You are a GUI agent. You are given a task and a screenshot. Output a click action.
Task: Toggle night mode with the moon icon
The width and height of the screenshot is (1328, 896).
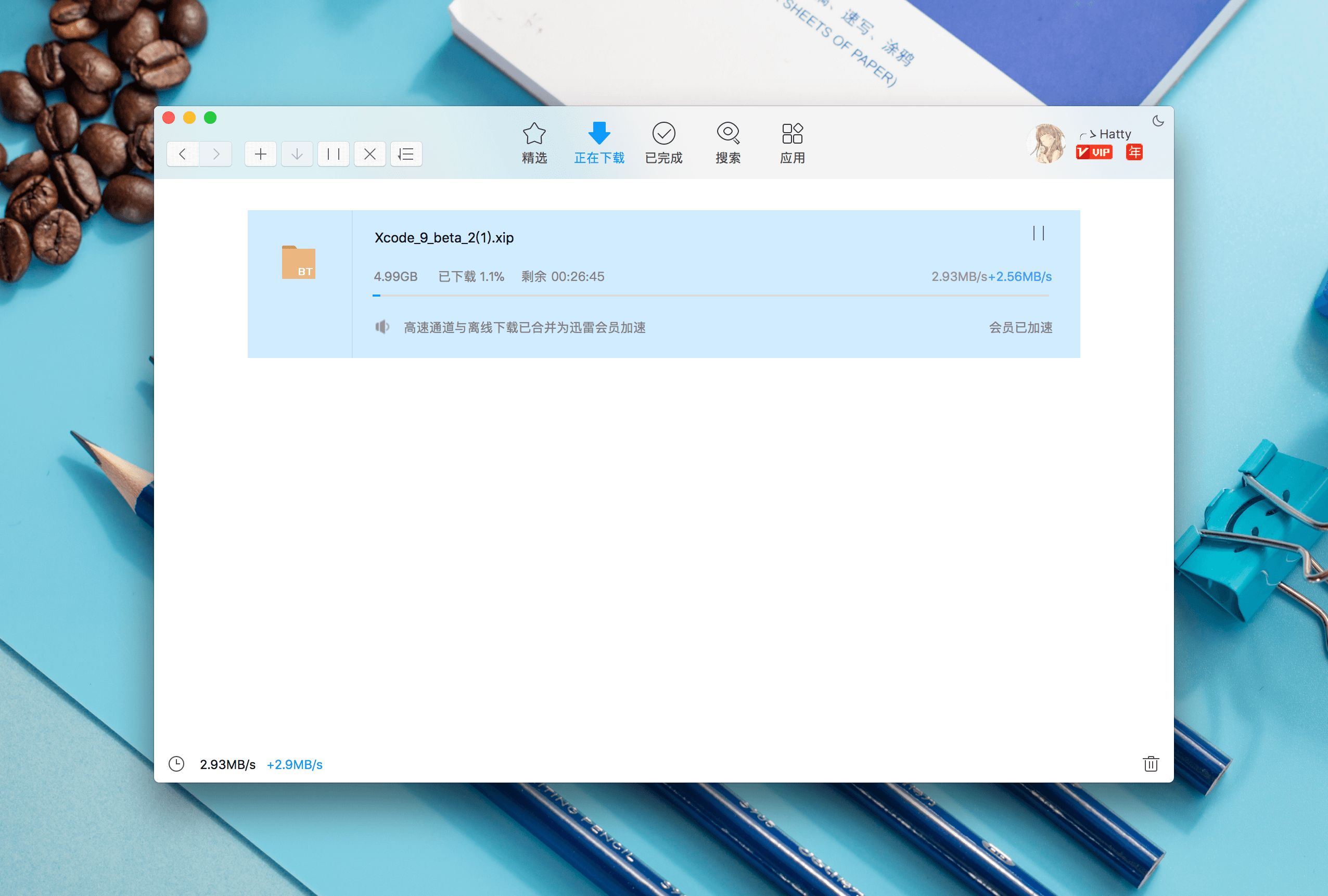[x=1158, y=121]
